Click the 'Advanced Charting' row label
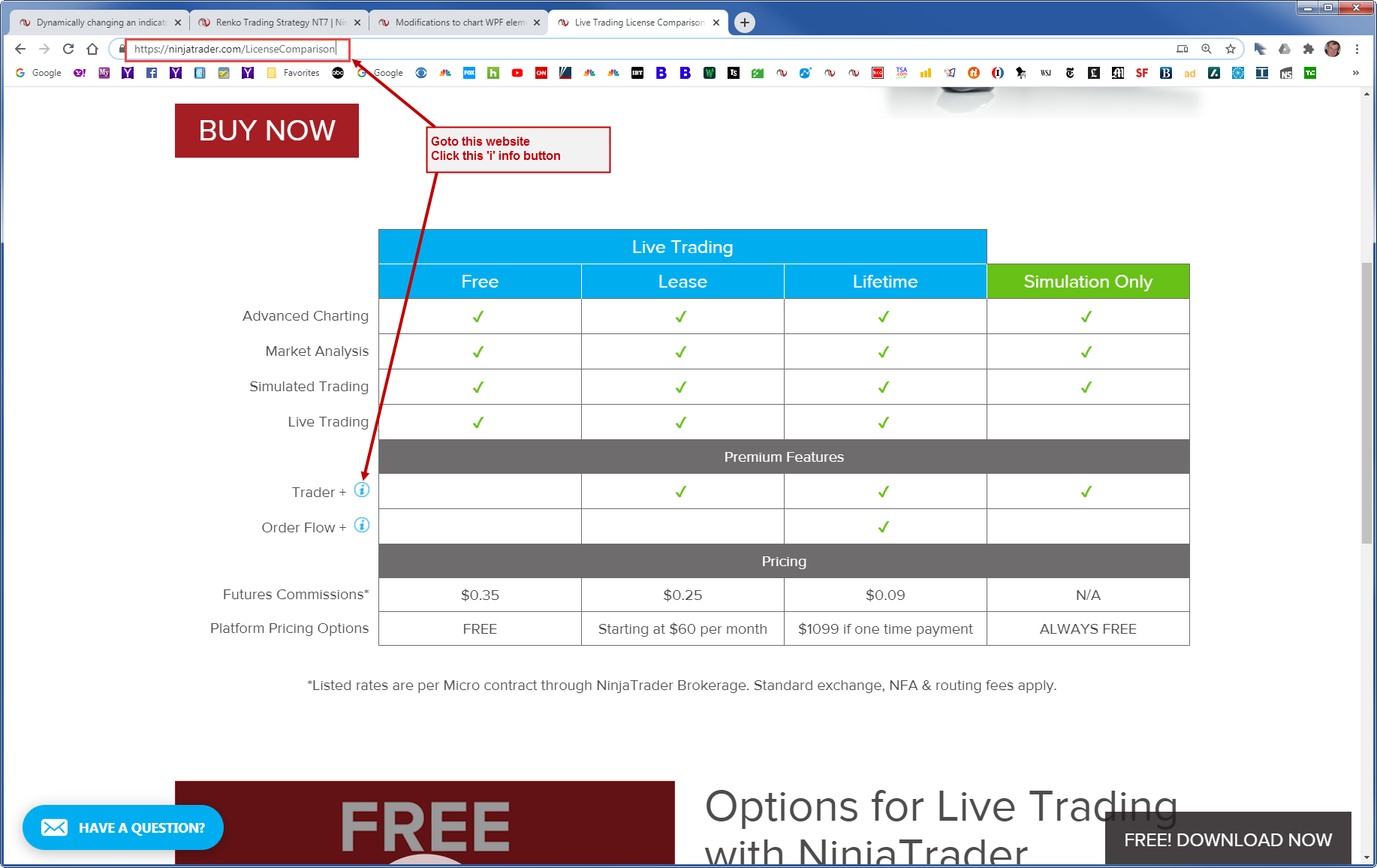 click(x=306, y=316)
